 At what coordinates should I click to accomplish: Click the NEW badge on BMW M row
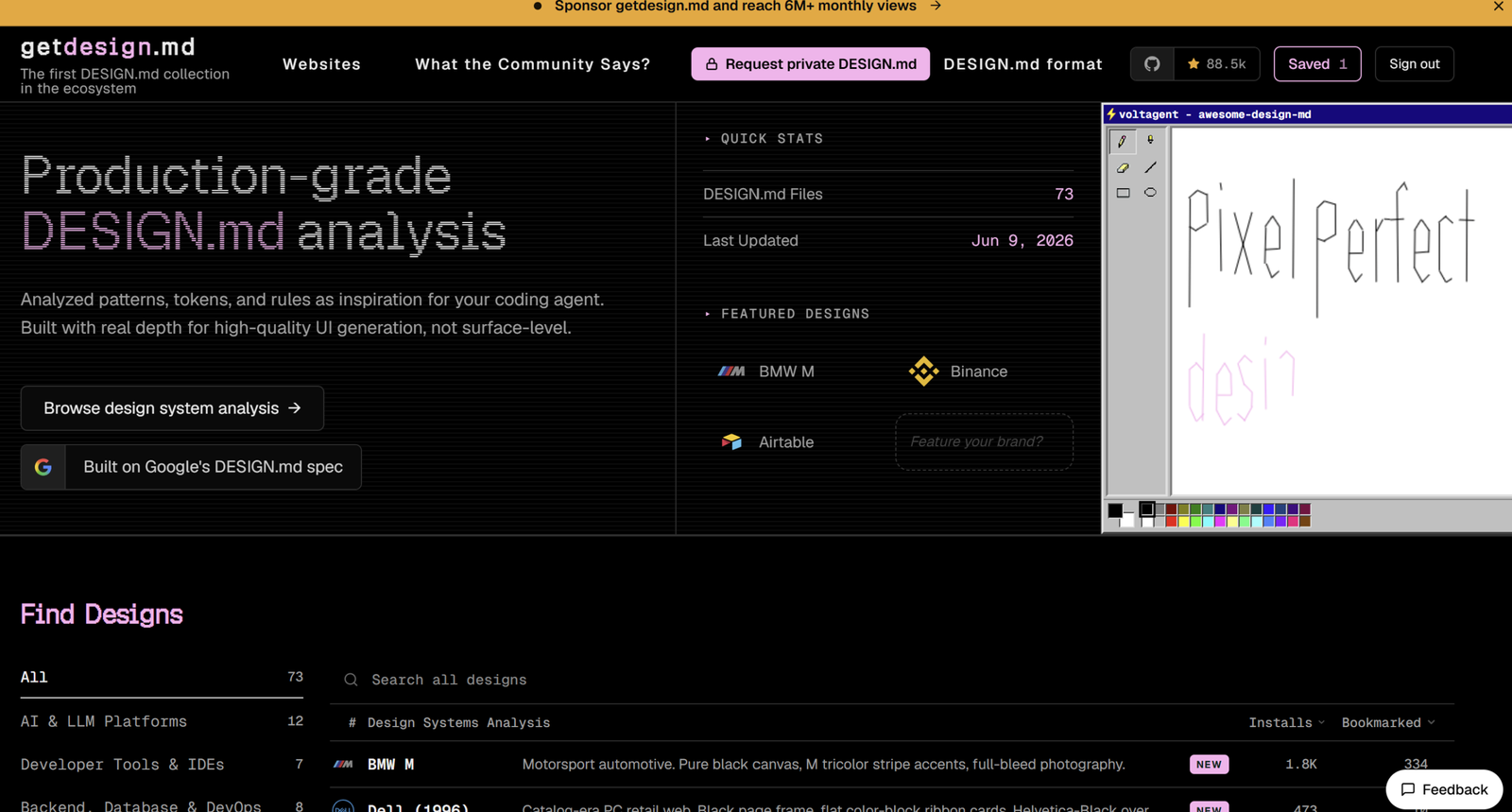pyautogui.click(x=1209, y=764)
